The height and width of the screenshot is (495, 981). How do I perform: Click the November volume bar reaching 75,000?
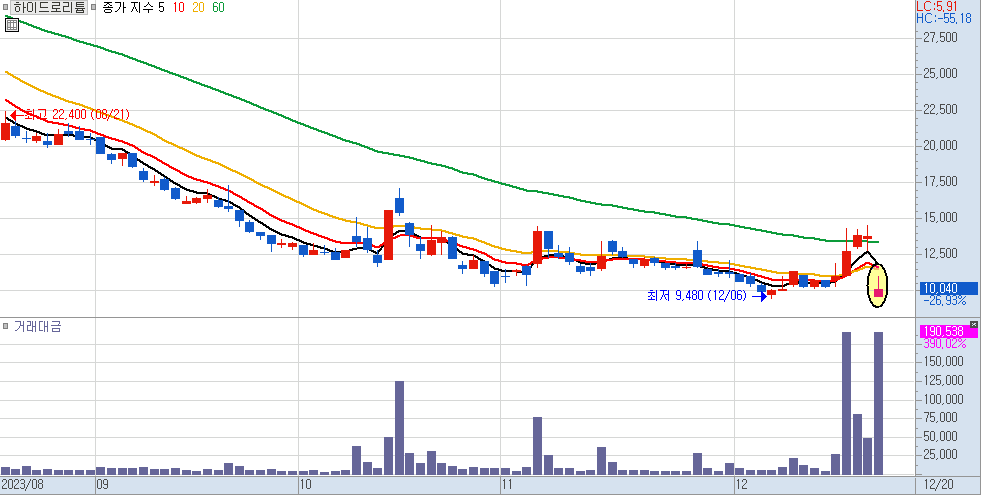(537, 446)
